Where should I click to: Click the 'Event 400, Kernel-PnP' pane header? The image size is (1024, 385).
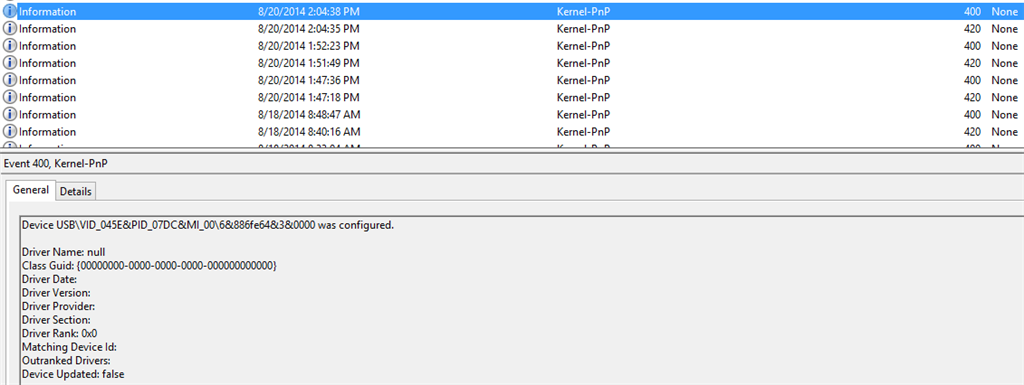pyautogui.click(x=56, y=164)
